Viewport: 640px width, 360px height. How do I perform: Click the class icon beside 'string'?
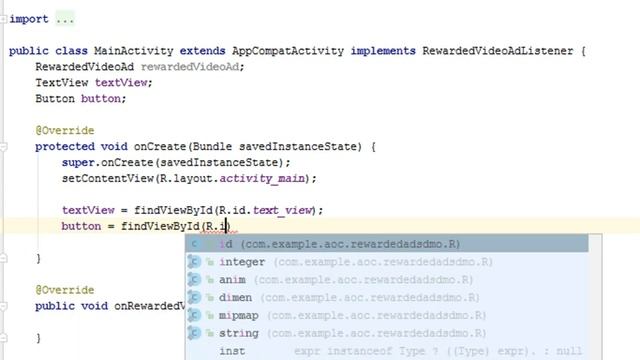(x=194, y=333)
